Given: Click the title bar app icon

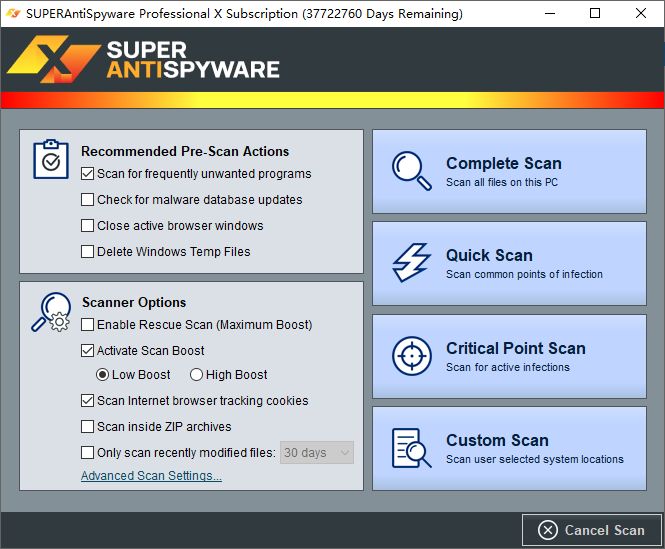Looking at the screenshot, I should tap(13, 13).
